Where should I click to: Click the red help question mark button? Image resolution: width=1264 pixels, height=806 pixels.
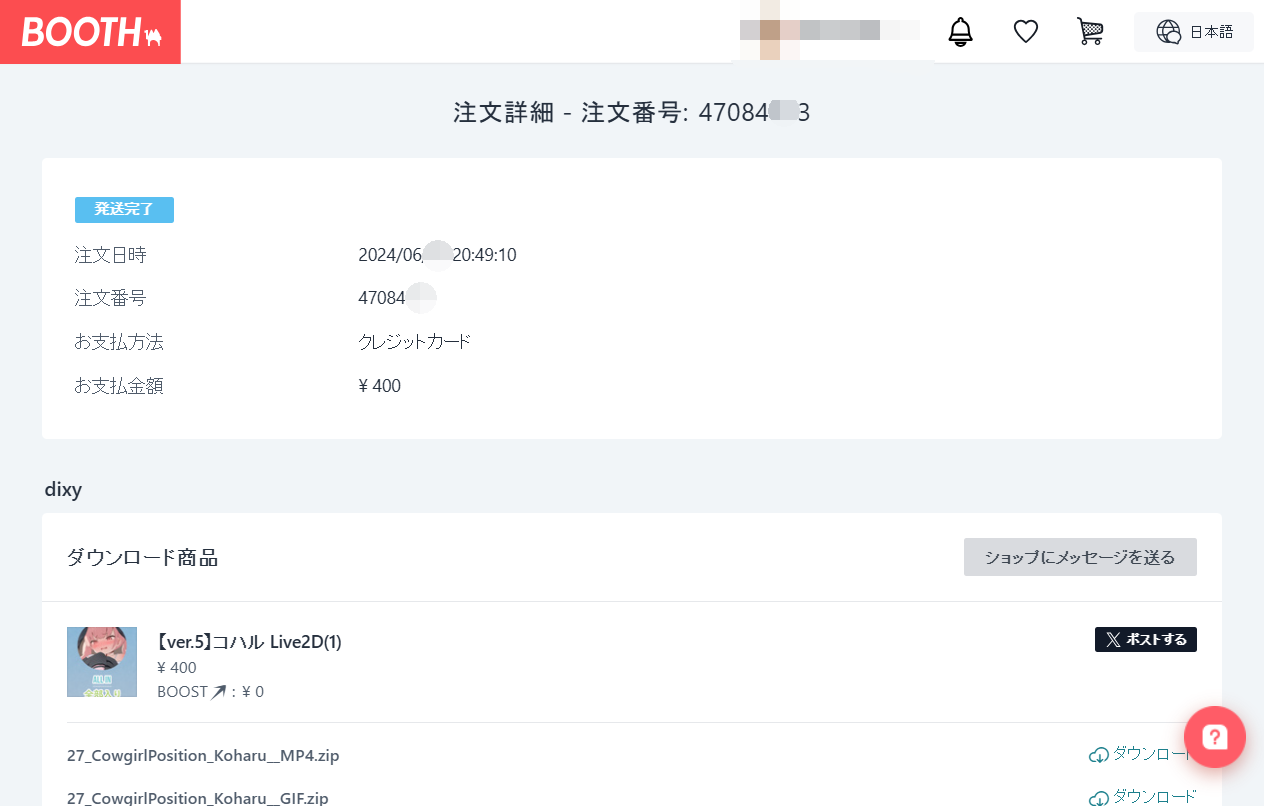tap(1214, 737)
